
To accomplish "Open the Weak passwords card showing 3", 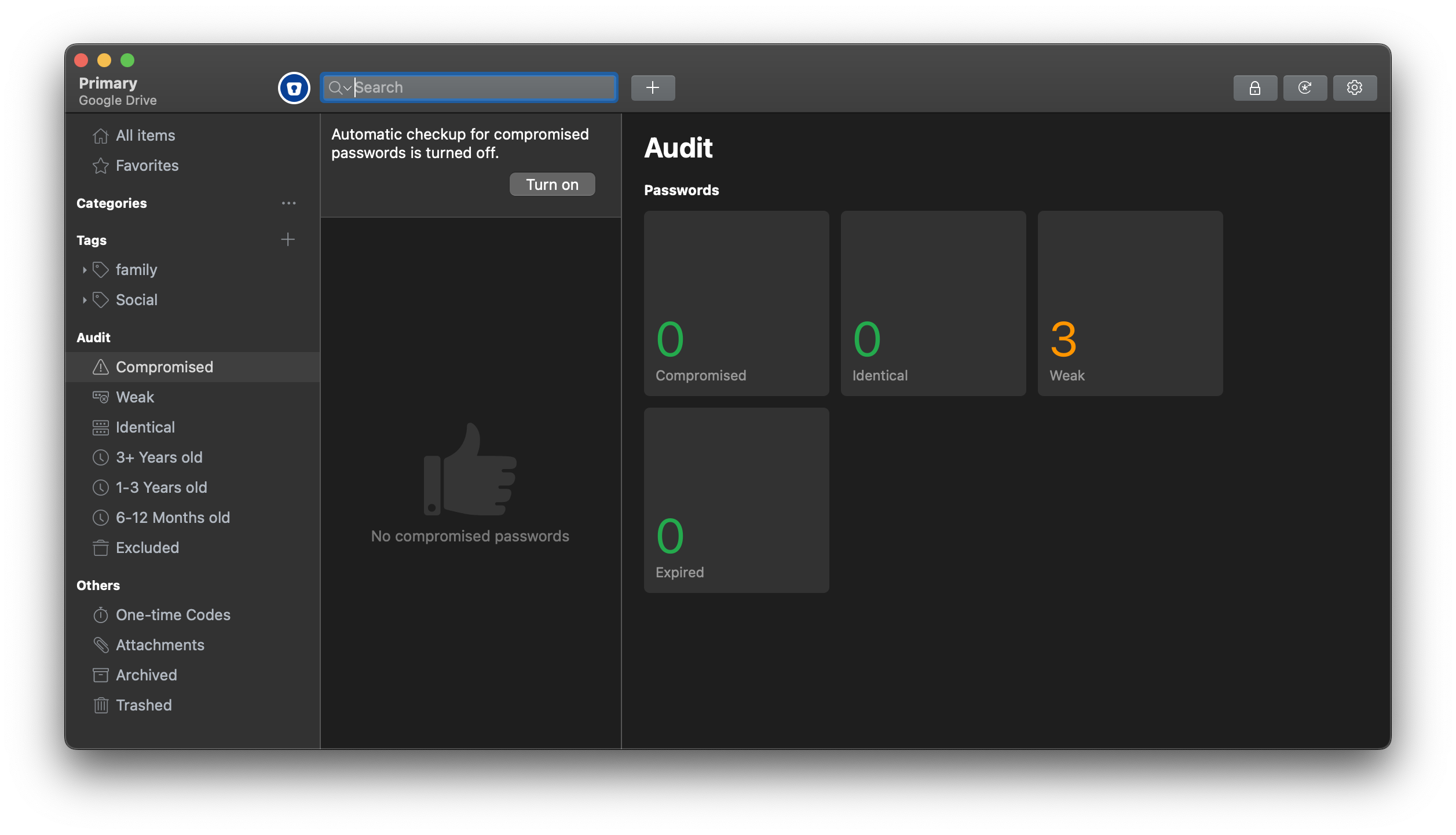I will (1130, 303).
